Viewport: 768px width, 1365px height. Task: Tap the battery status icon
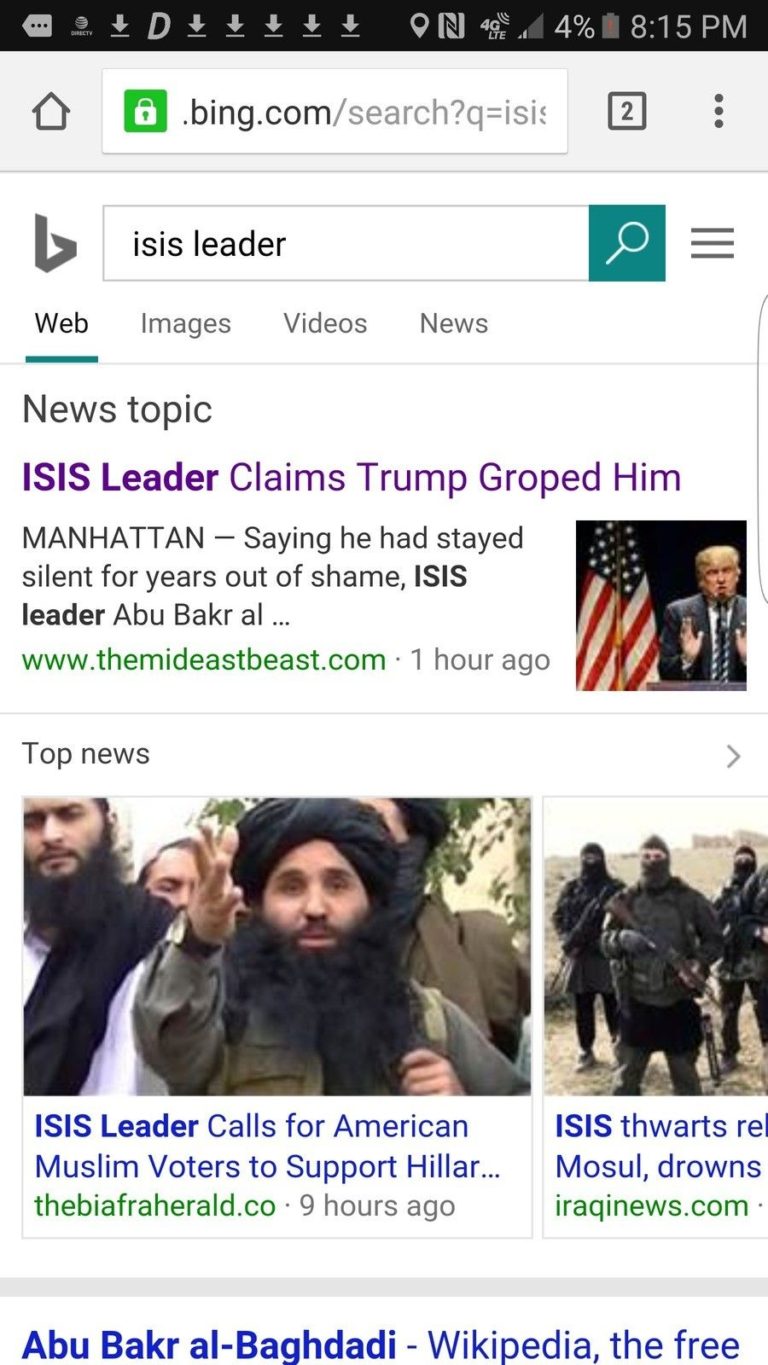click(x=610, y=26)
